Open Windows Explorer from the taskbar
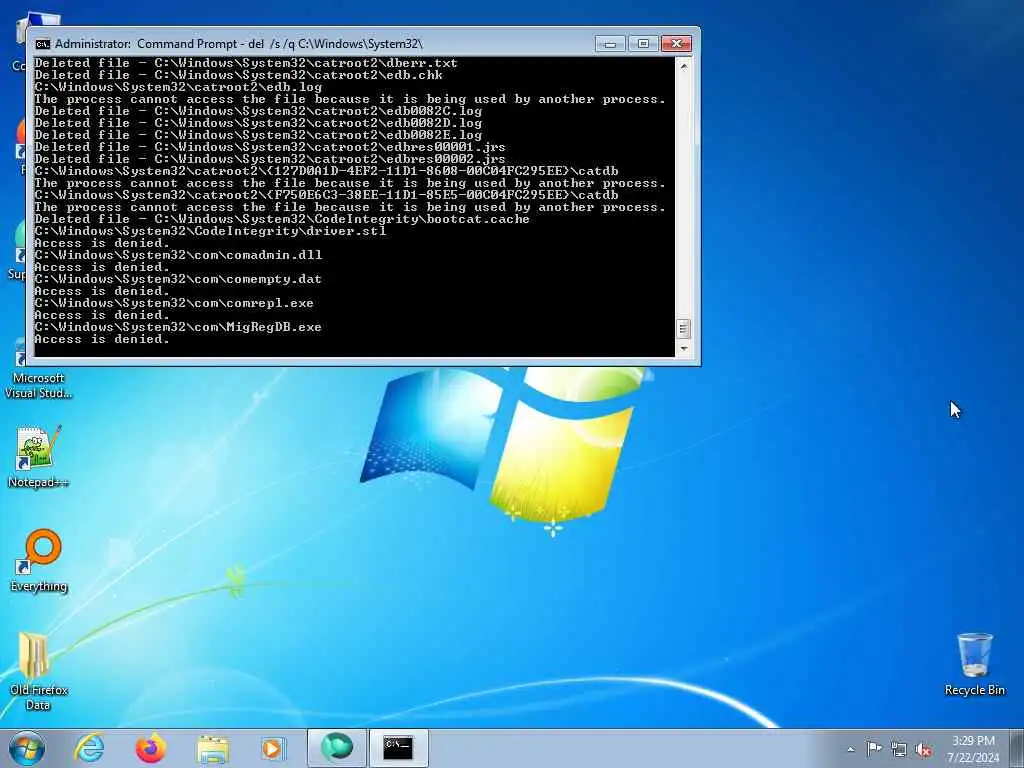 click(x=212, y=748)
